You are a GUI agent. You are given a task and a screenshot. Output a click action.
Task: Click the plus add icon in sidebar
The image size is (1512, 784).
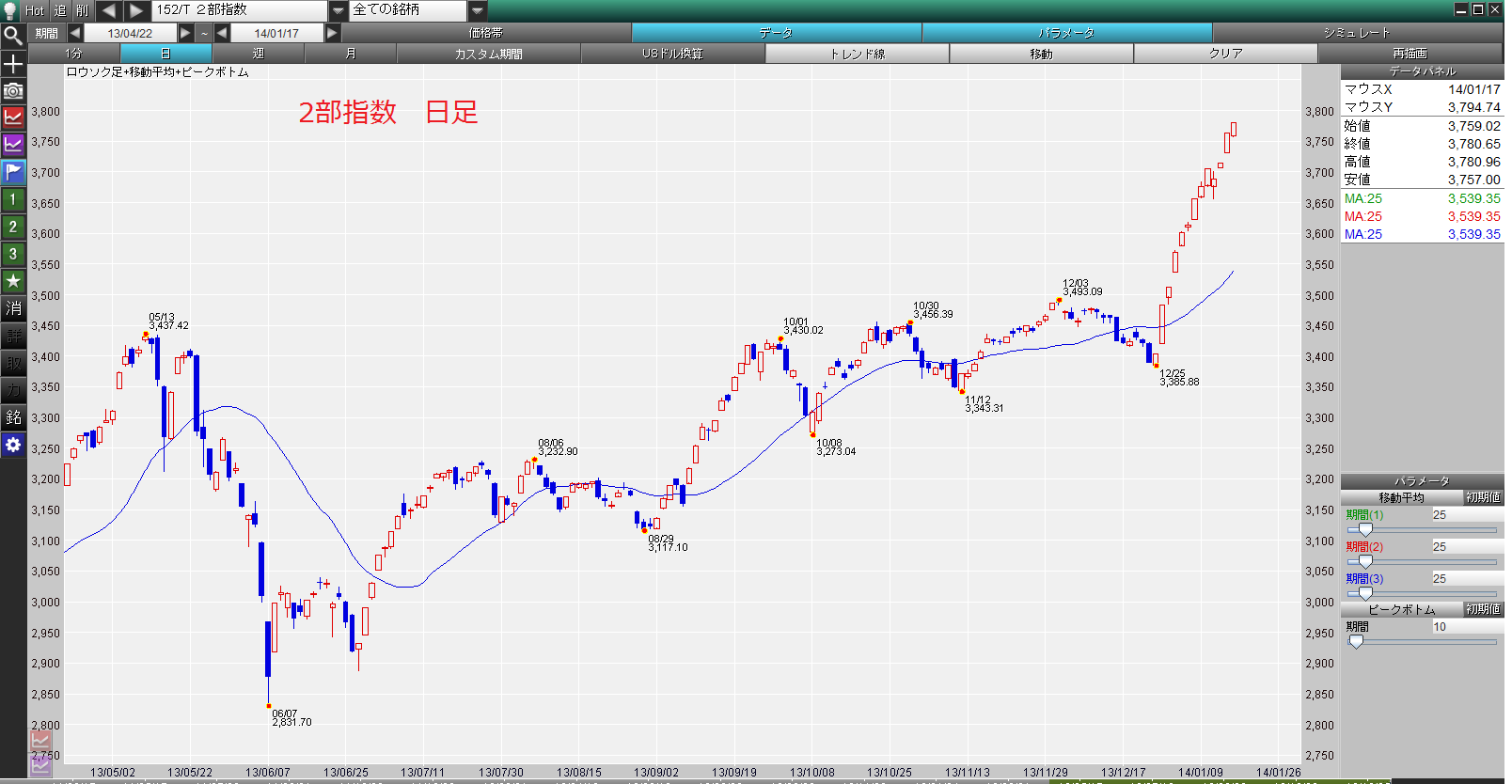[13, 64]
